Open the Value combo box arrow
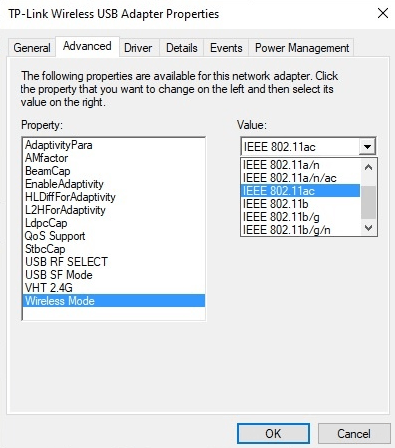The width and height of the screenshot is (395, 448). (x=367, y=147)
